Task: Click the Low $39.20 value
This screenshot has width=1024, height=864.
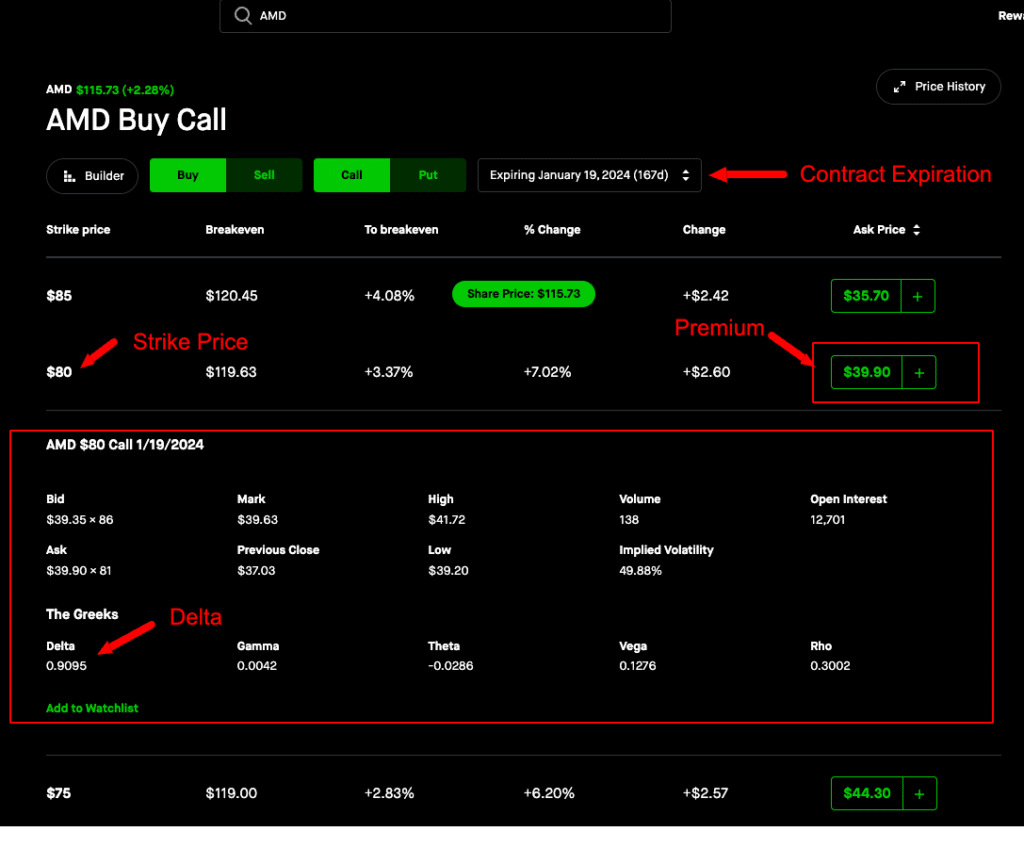Action: 448,571
